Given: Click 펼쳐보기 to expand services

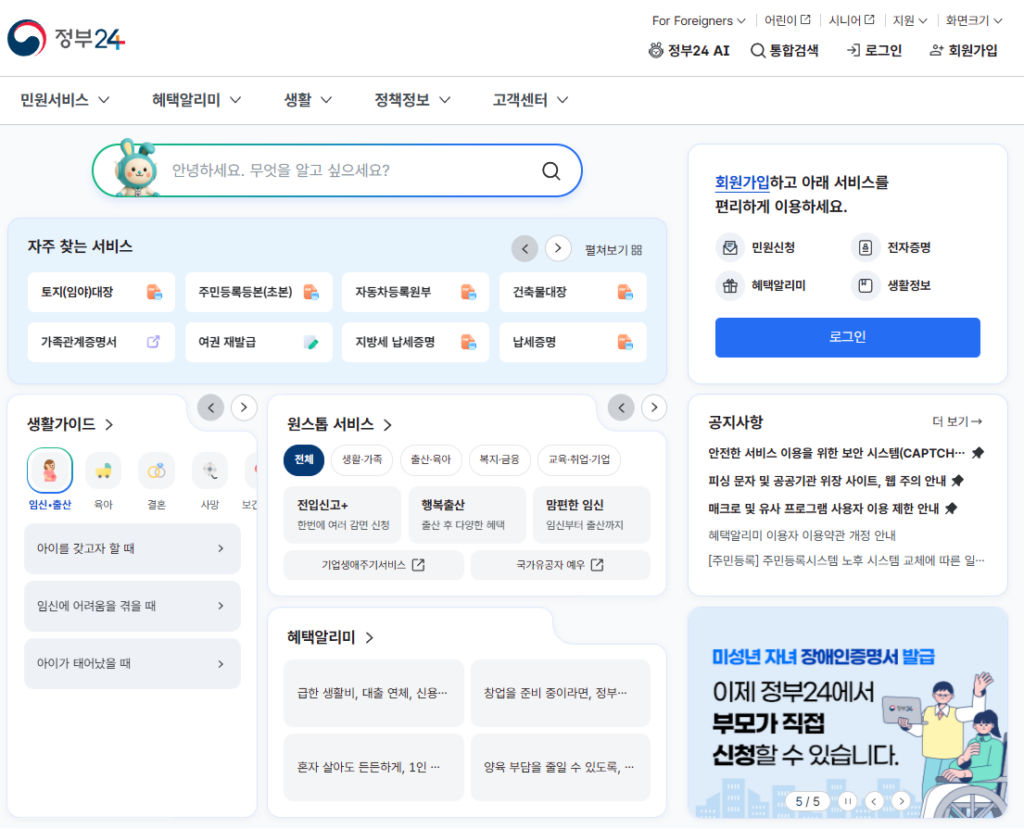Looking at the screenshot, I should coord(613,250).
